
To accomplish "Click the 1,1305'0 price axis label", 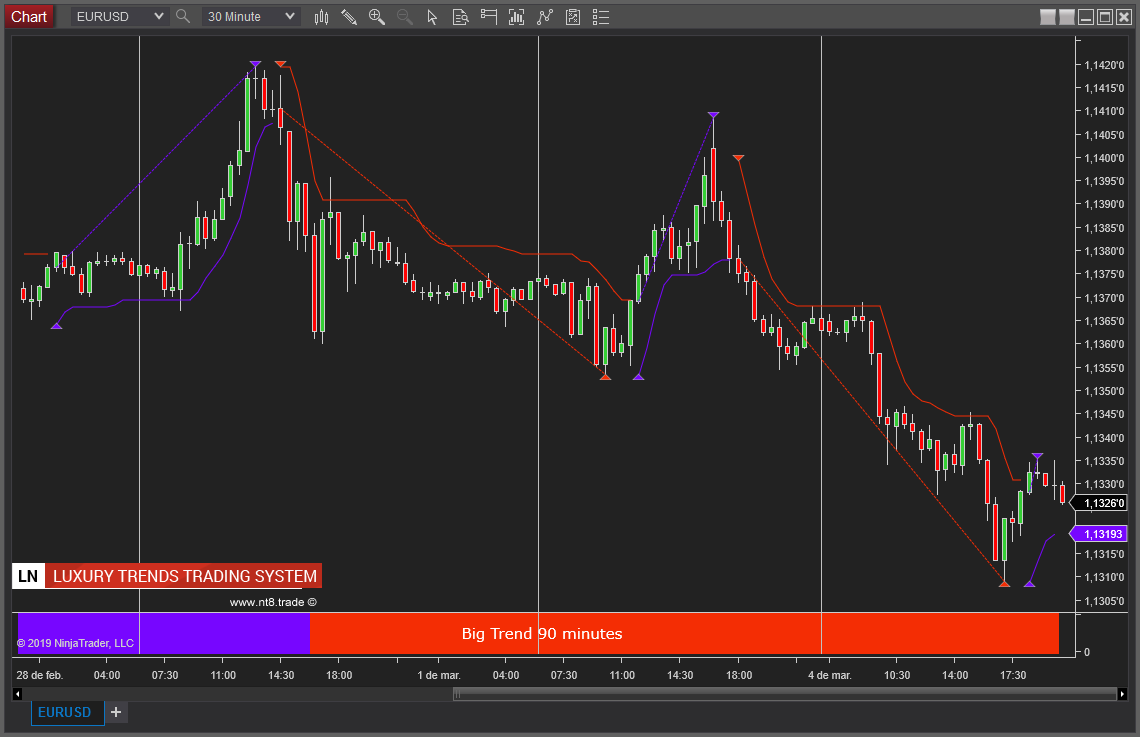I will point(1104,601).
